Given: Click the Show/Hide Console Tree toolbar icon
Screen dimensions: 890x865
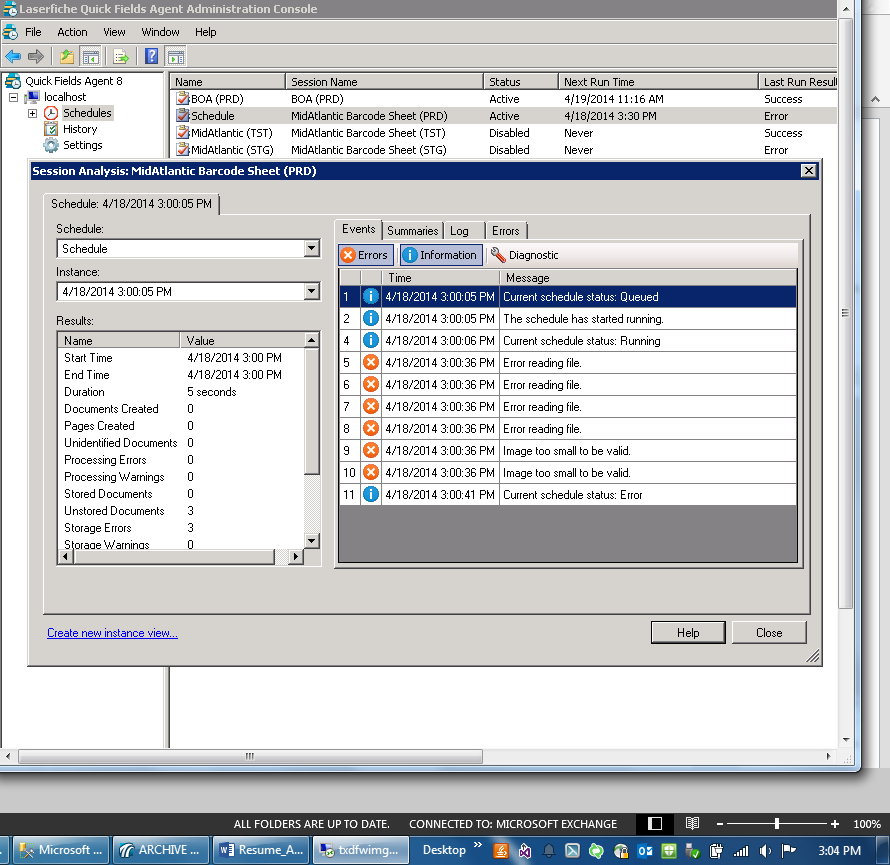Looking at the screenshot, I should click(x=90, y=56).
